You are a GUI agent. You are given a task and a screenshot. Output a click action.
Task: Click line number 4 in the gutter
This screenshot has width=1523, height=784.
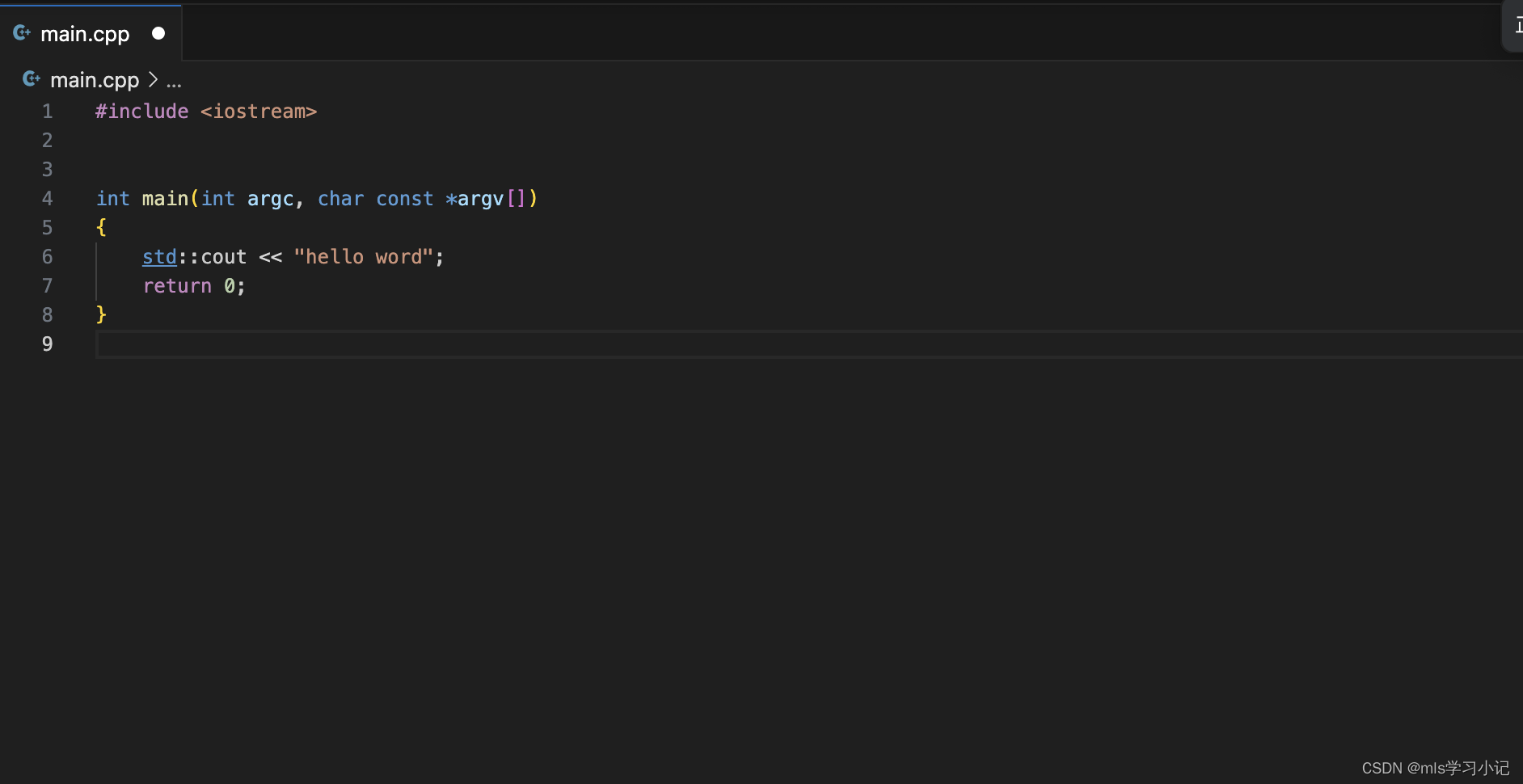pyautogui.click(x=48, y=199)
